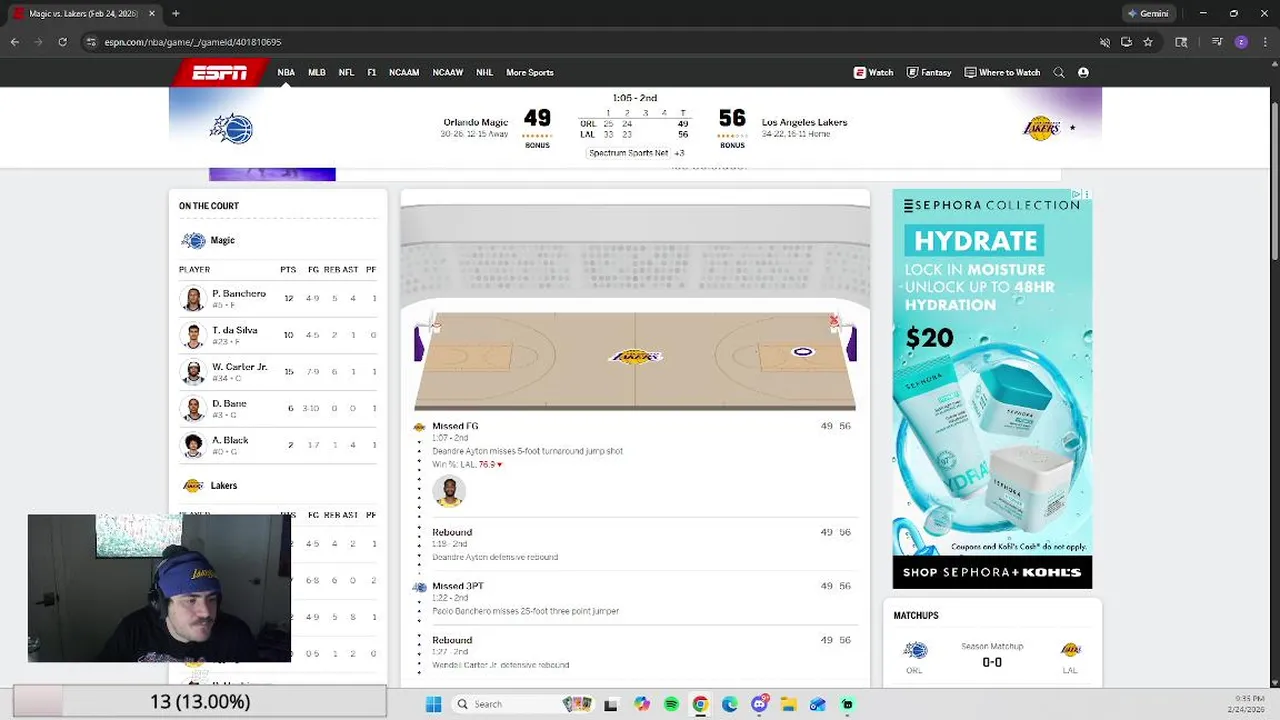
Task: Open the NBA menu
Action: (286, 72)
